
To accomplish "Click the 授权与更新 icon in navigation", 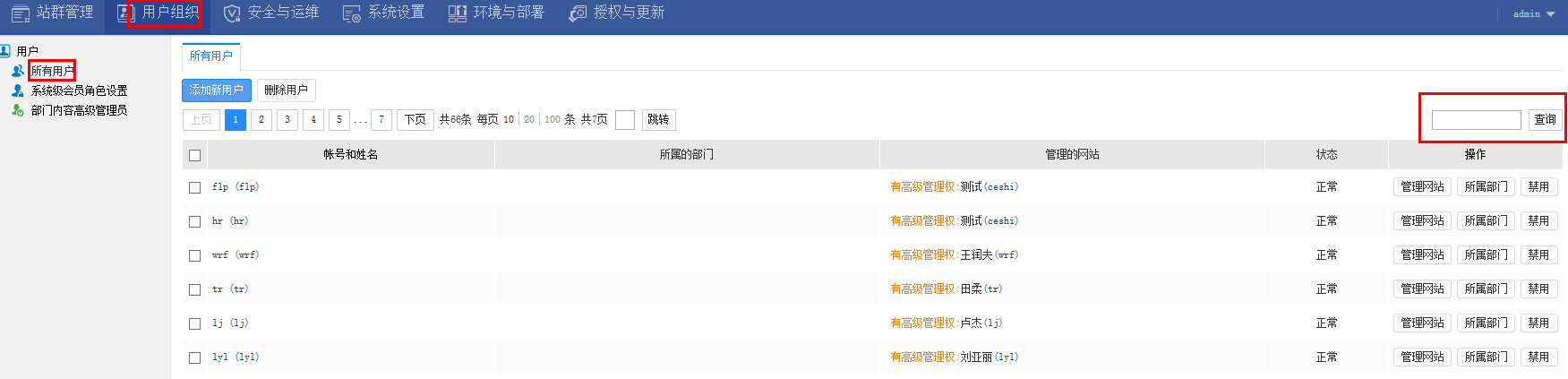I will coord(578,13).
